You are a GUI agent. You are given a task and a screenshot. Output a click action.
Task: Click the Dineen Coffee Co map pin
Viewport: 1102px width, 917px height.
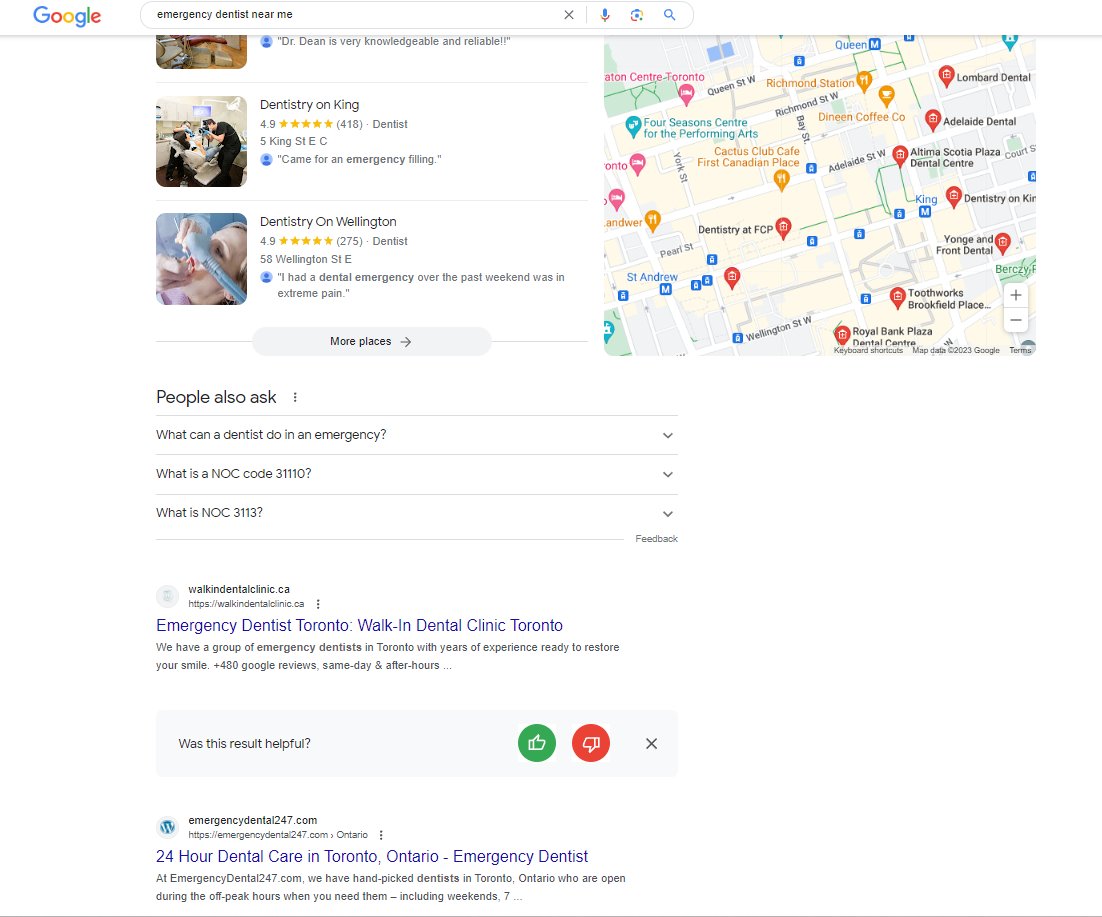887,96
